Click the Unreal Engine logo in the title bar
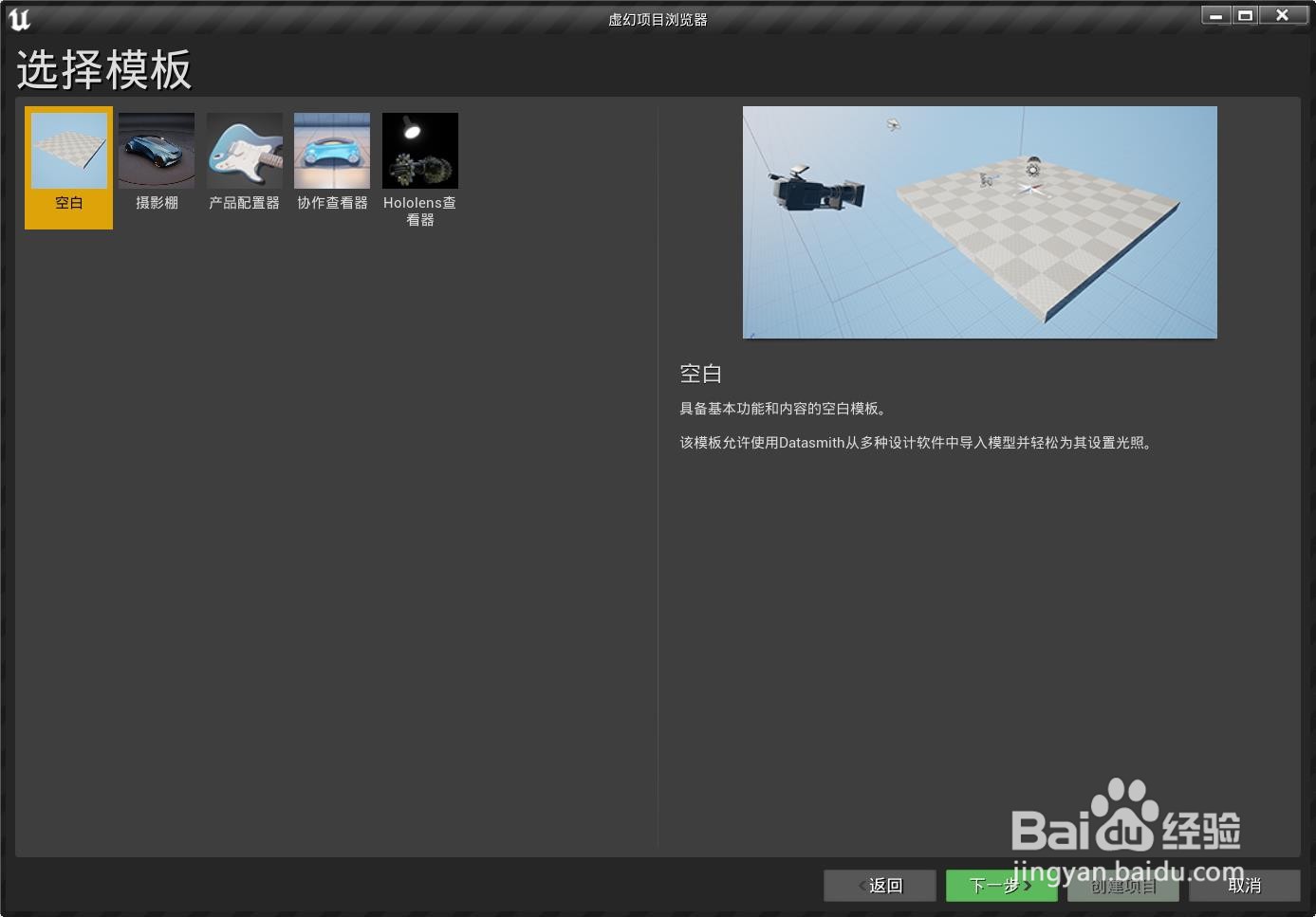Screen dimensions: 1316x917 point(19,16)
